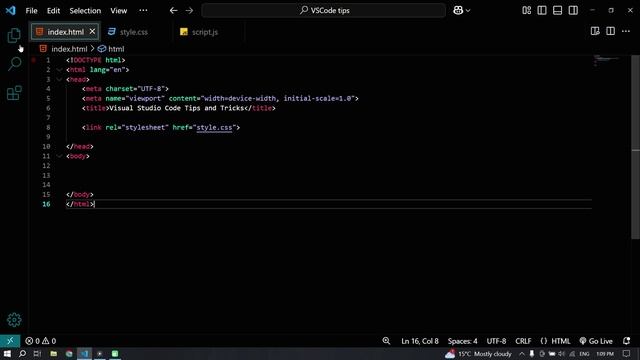Viewport: 640px width, 360px height.
Task: Open the remote window button in status bar
Action: click(x=10, y=341)
